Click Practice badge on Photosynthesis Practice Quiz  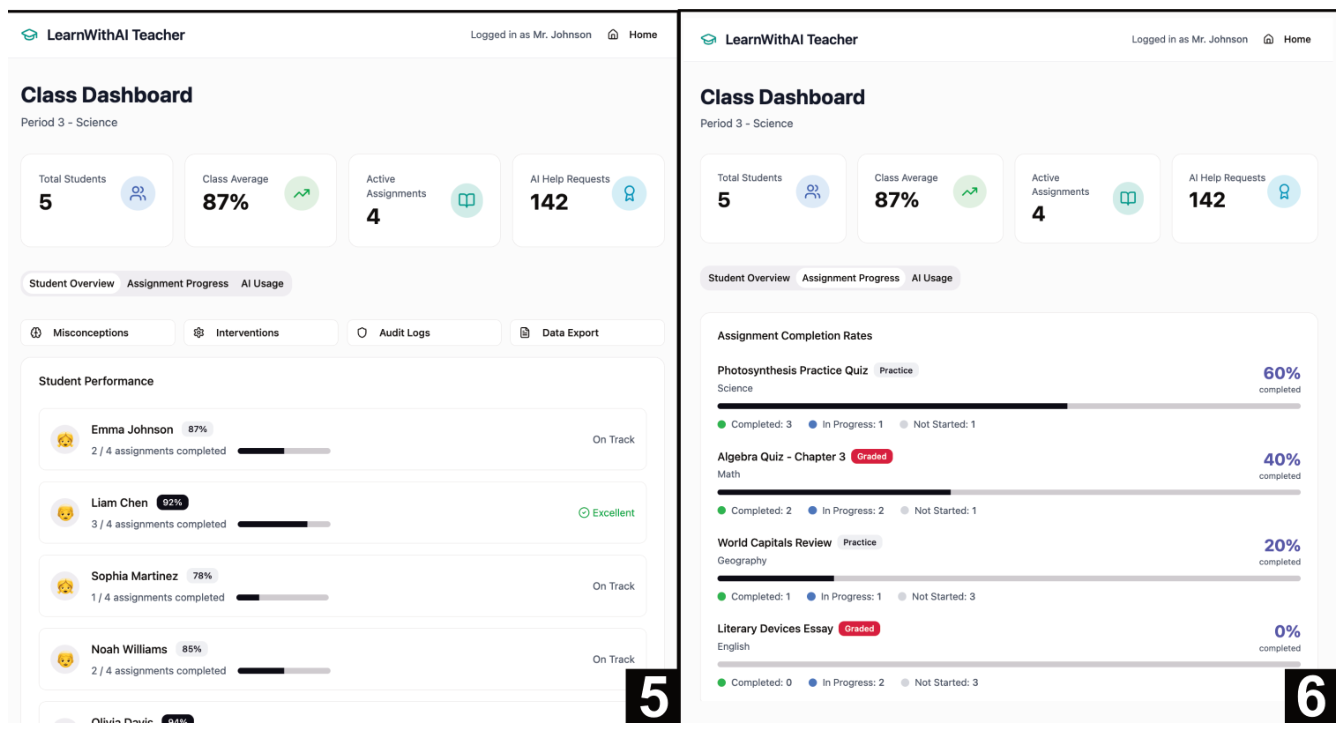(896, 370)
